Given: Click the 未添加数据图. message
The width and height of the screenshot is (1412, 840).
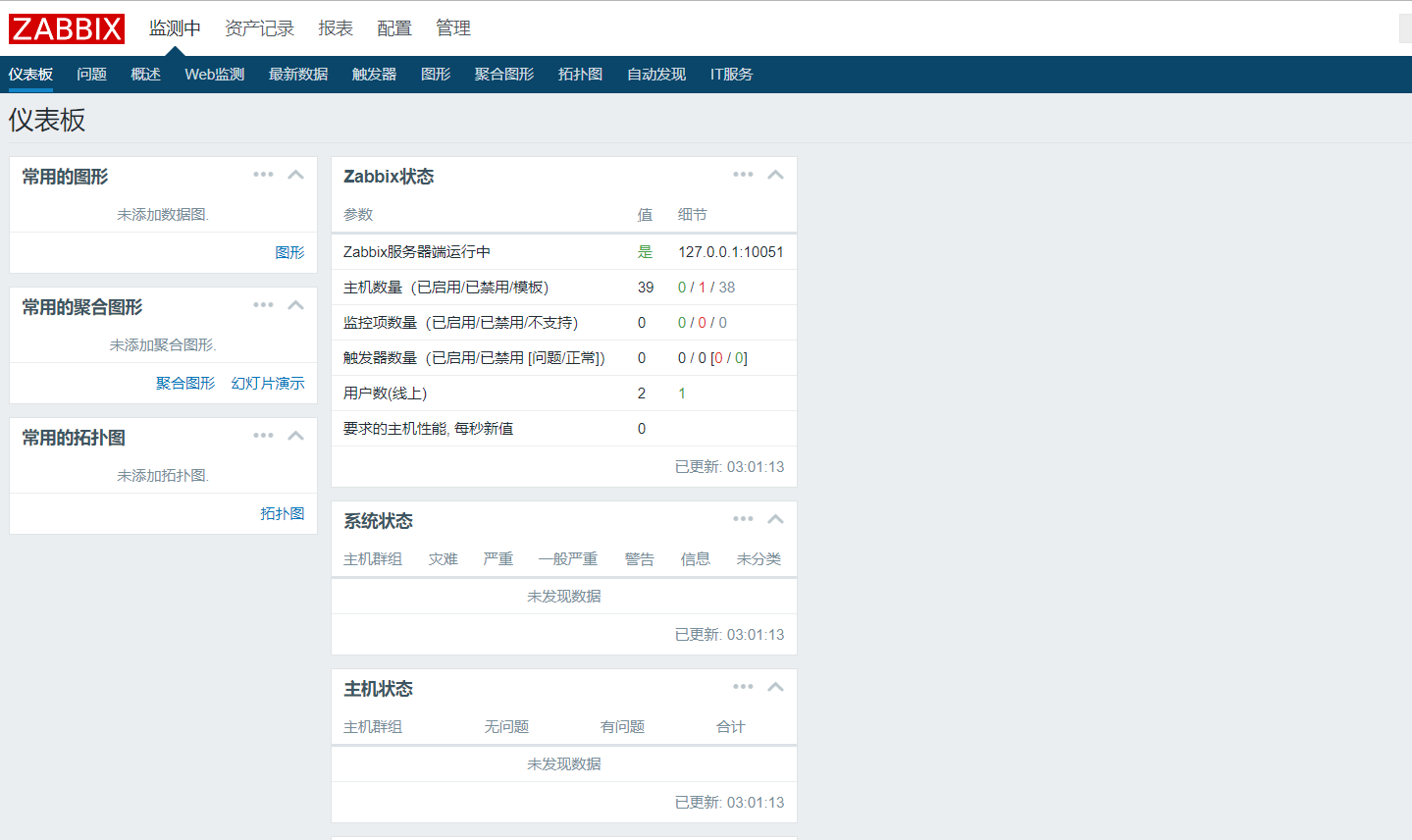Looking at the screenshot, I should tap(163, 215).
